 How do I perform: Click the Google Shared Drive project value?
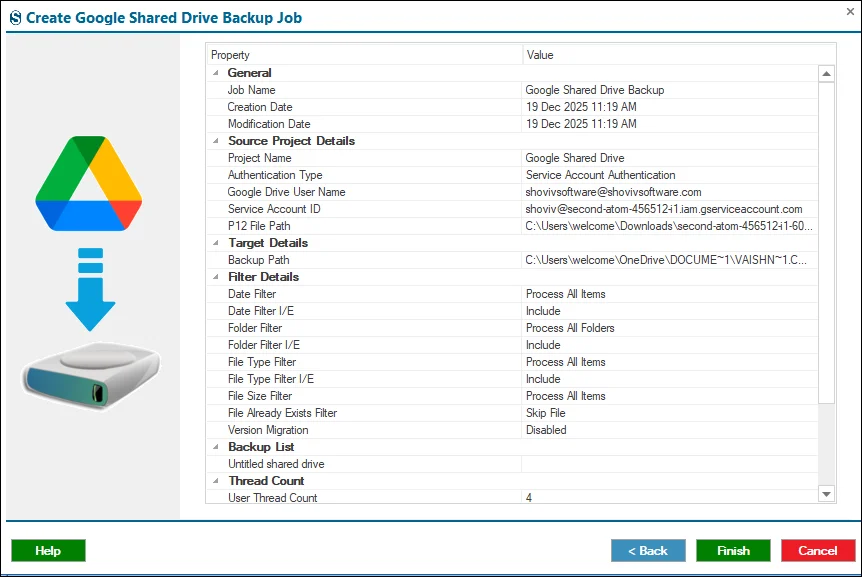[575, 158]
